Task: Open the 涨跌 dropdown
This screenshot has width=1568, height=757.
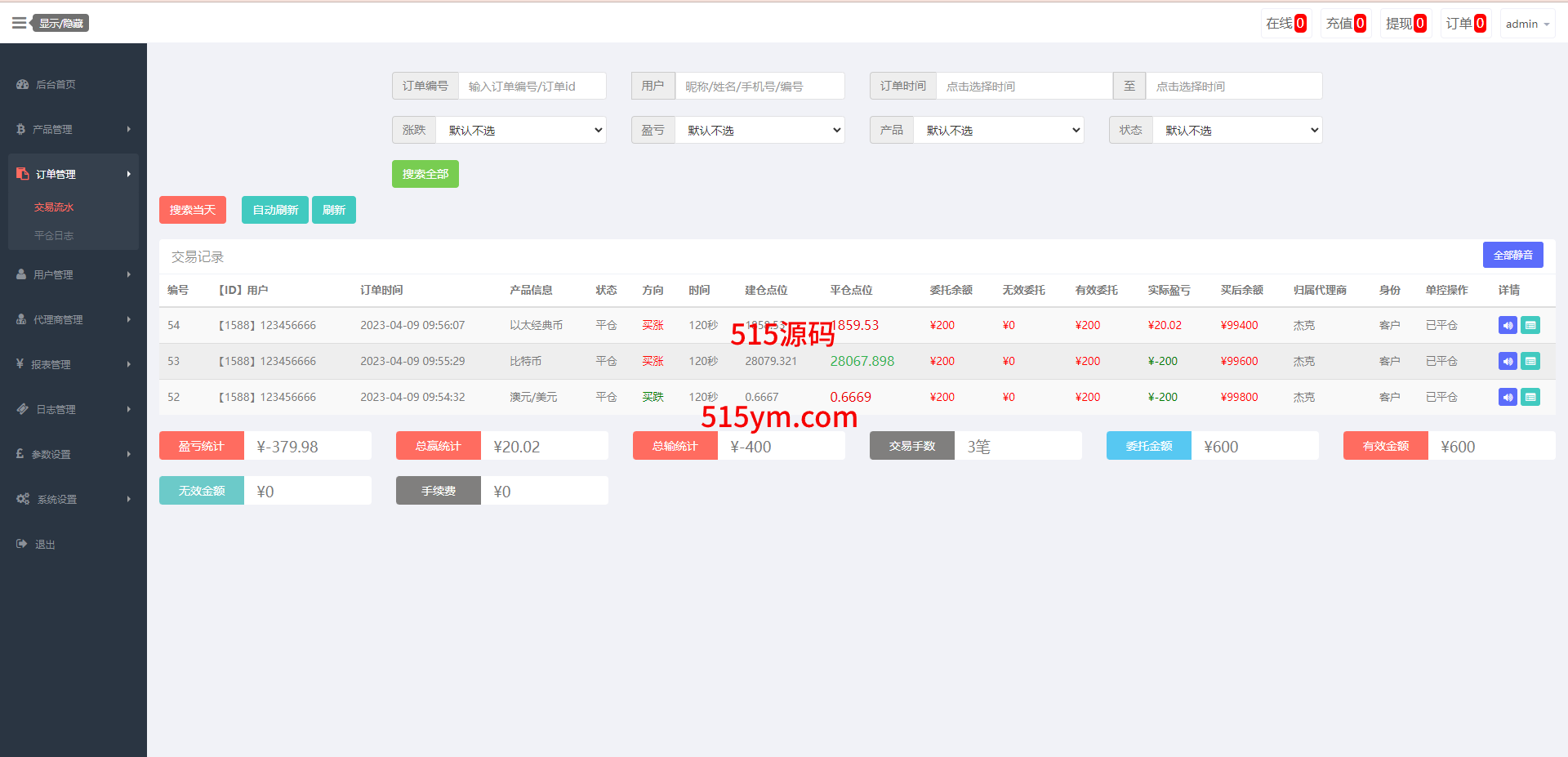Action: pyautogui.click(x=521, y=130)
